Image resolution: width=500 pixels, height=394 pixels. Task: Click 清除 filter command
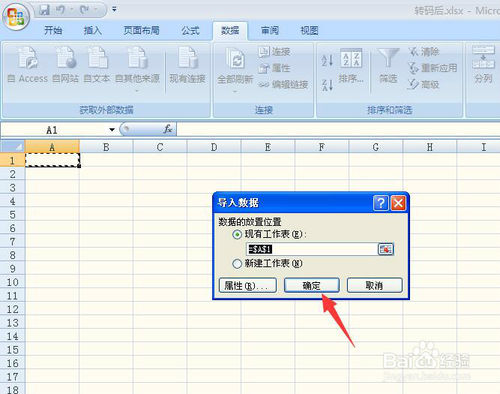point(424,52)
